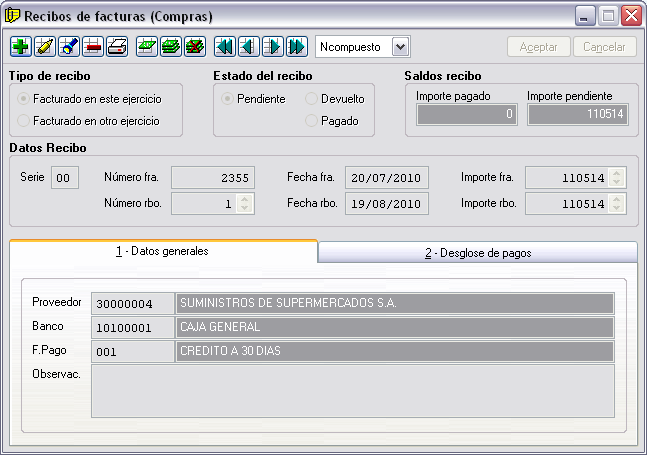647x455 pixels.
Task: Click the Fecha rbo. field 19/08/2010
Action: [387, 203]
